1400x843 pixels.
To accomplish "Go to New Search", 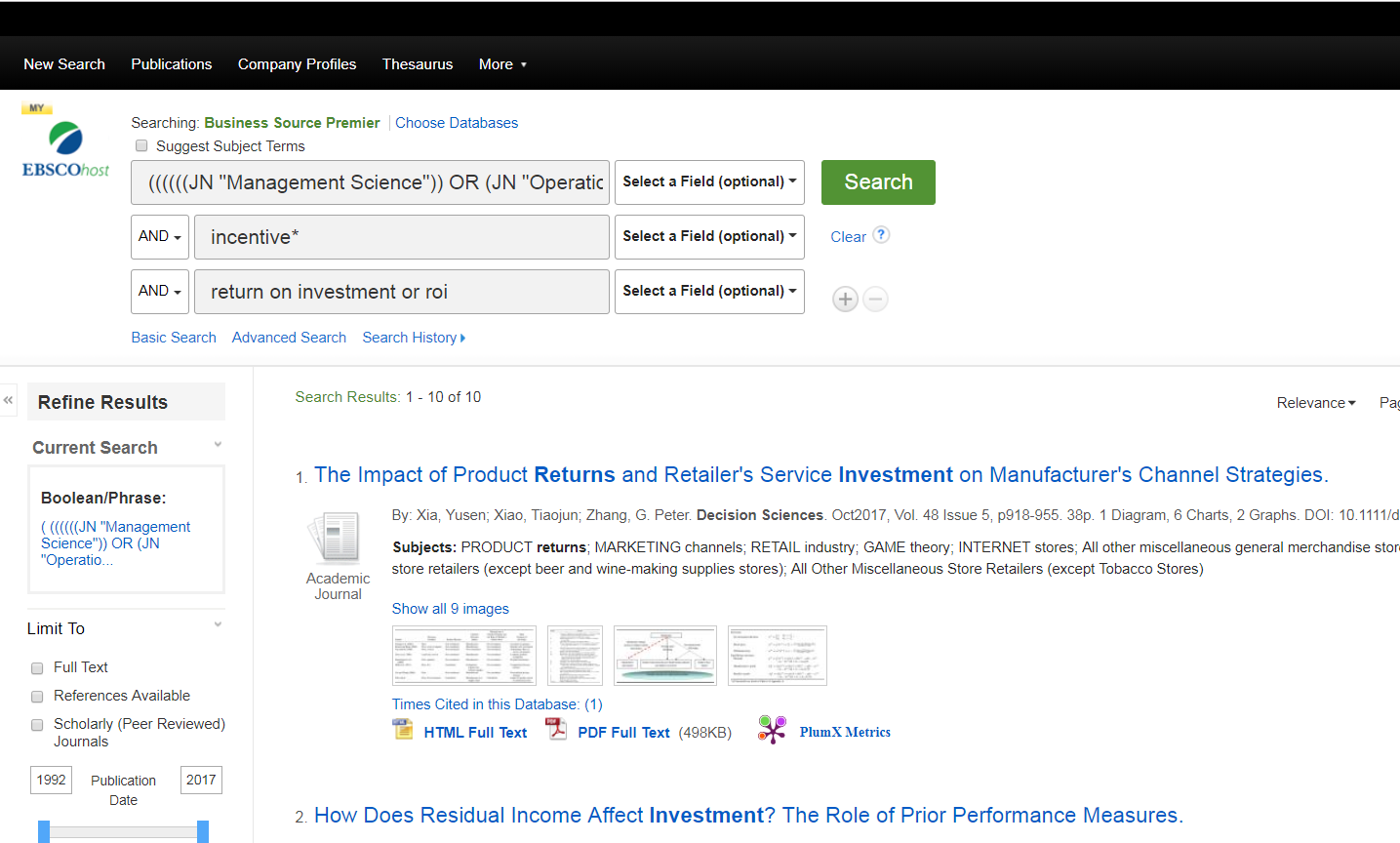I will coord(64,64).
